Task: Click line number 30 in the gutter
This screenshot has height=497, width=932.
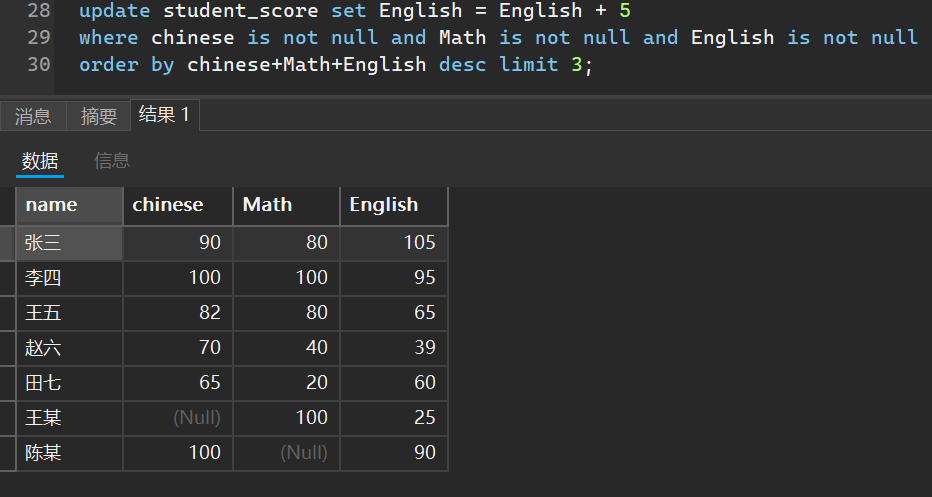Action: click(39, 64)
